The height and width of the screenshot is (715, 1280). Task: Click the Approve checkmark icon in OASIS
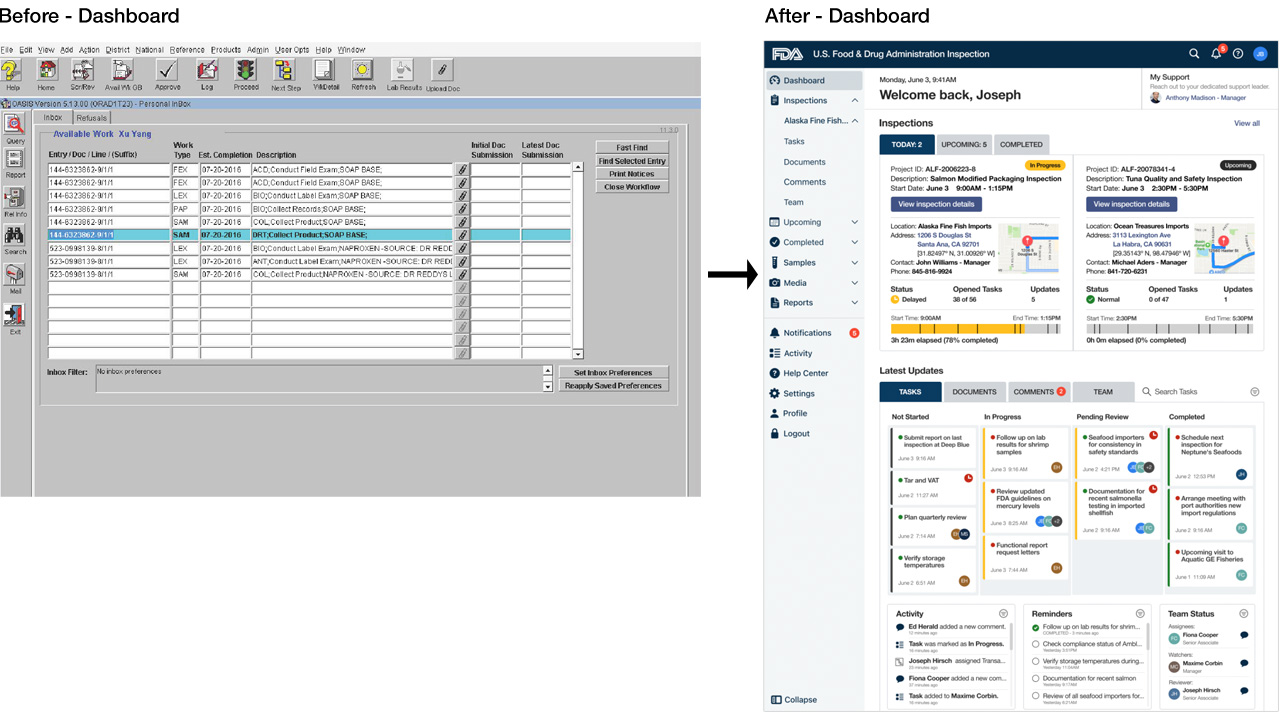pyautogui.click(x=167, y=69)
